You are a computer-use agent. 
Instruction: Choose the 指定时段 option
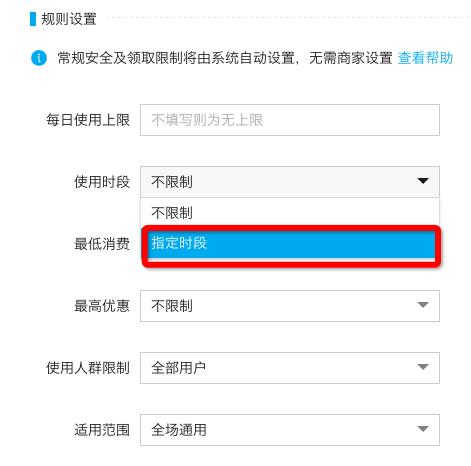(x=291, y=243)
